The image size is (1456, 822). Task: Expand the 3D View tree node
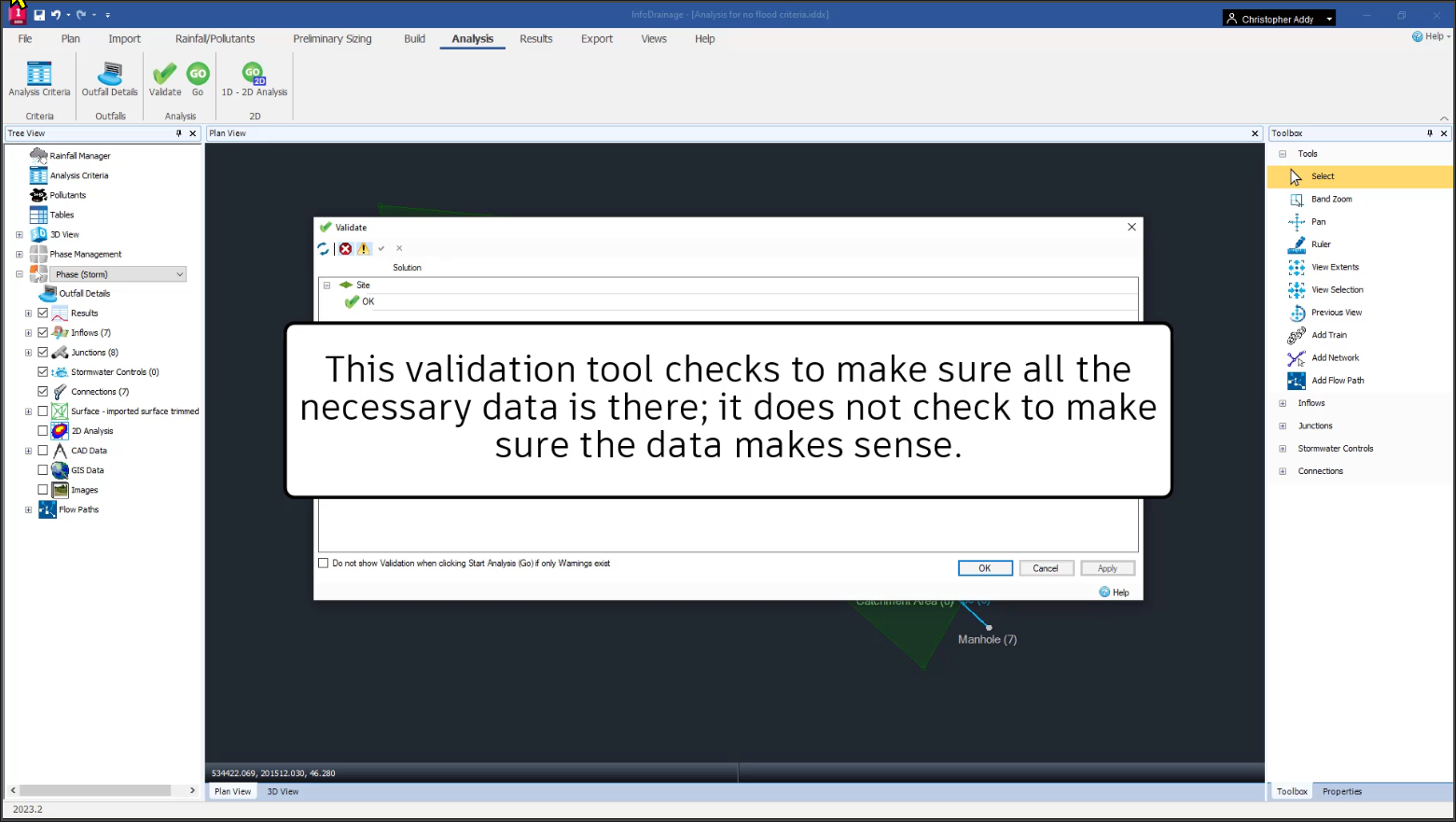(x=19, y=235)
